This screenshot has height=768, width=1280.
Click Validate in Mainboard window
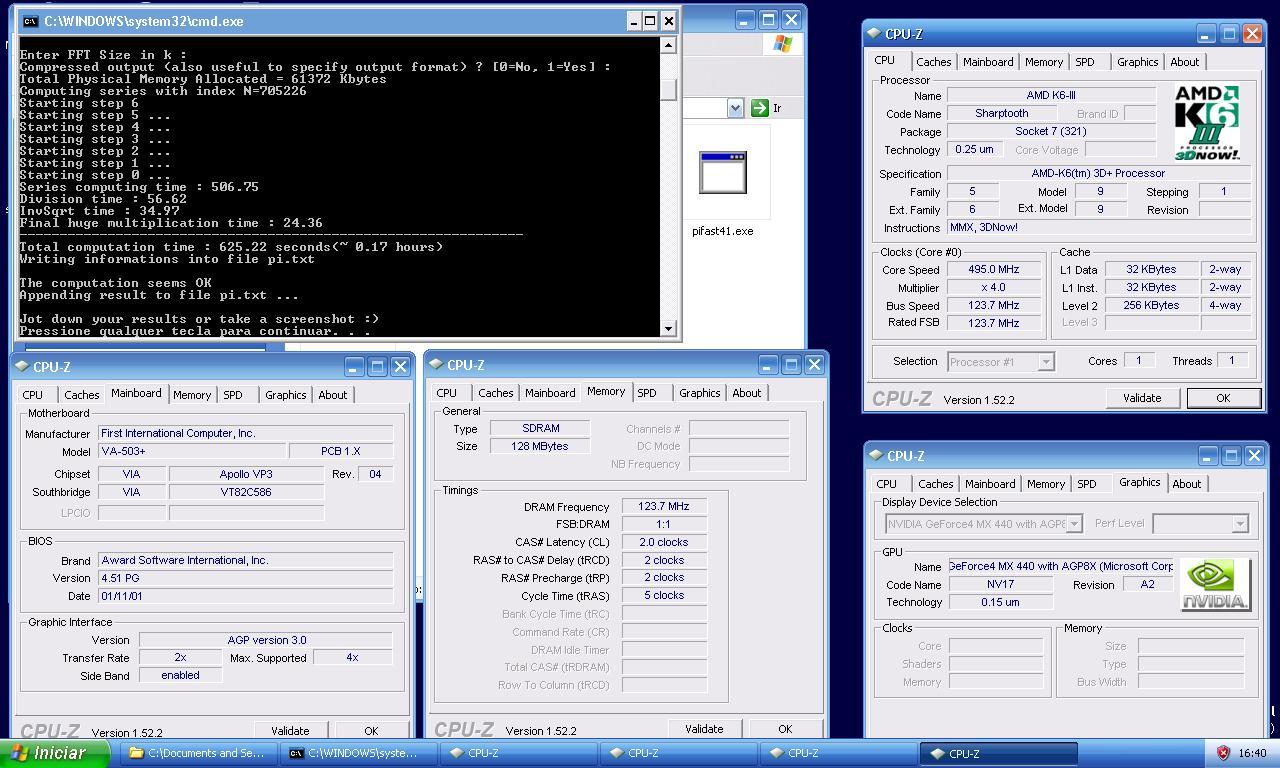(290, 731)
